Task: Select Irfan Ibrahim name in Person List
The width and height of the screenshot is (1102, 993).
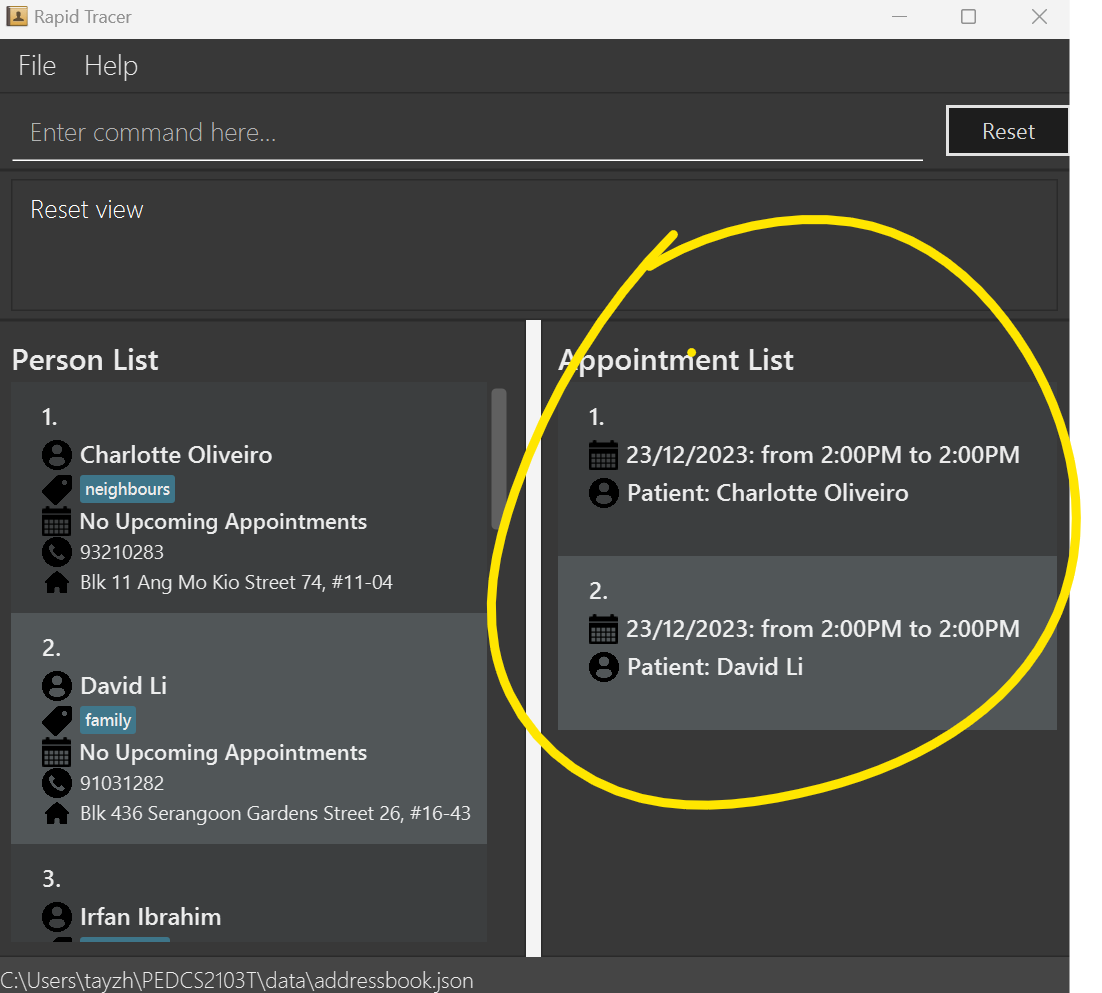Action: 150,917
